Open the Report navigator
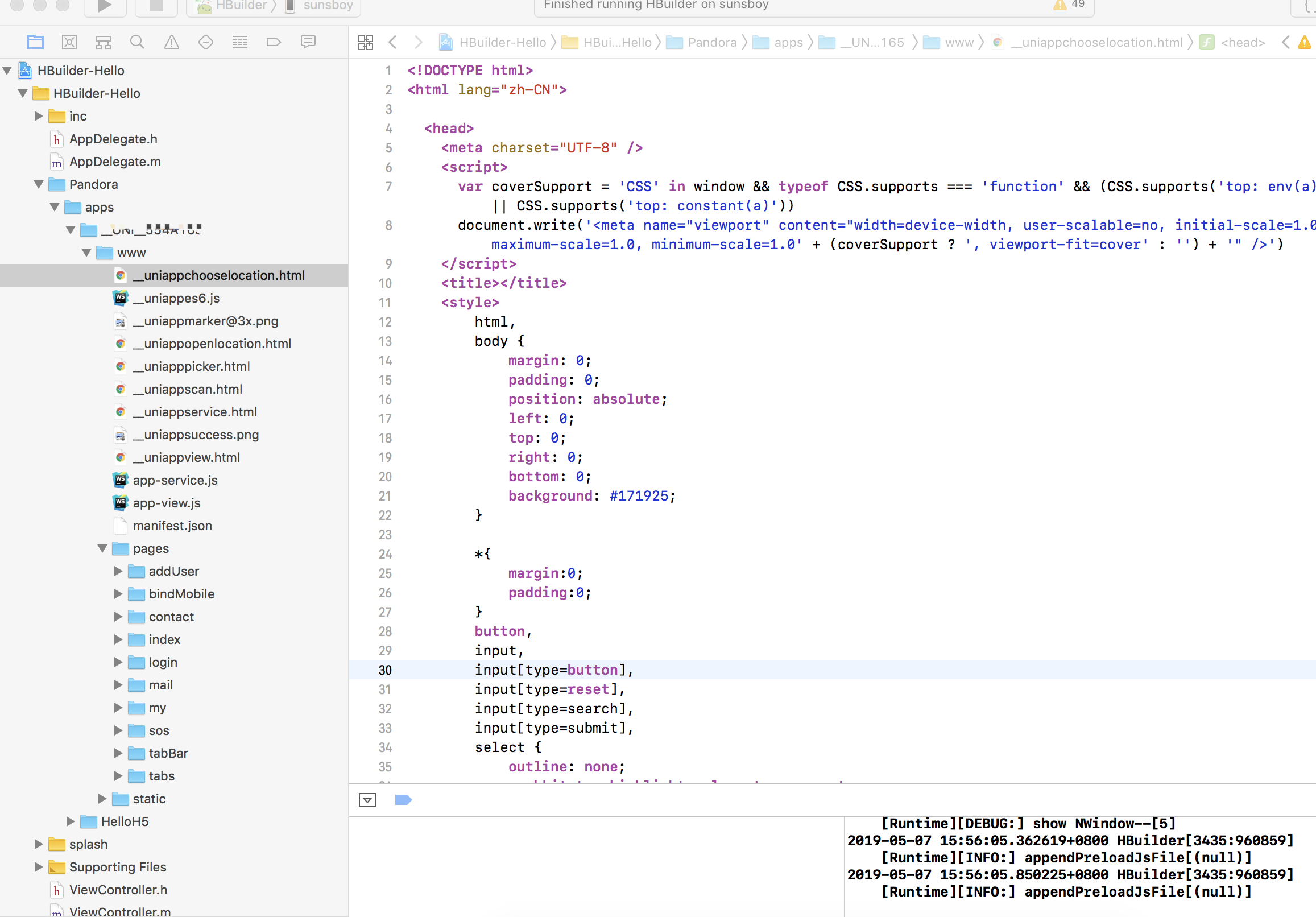 [x=308, y=42]
